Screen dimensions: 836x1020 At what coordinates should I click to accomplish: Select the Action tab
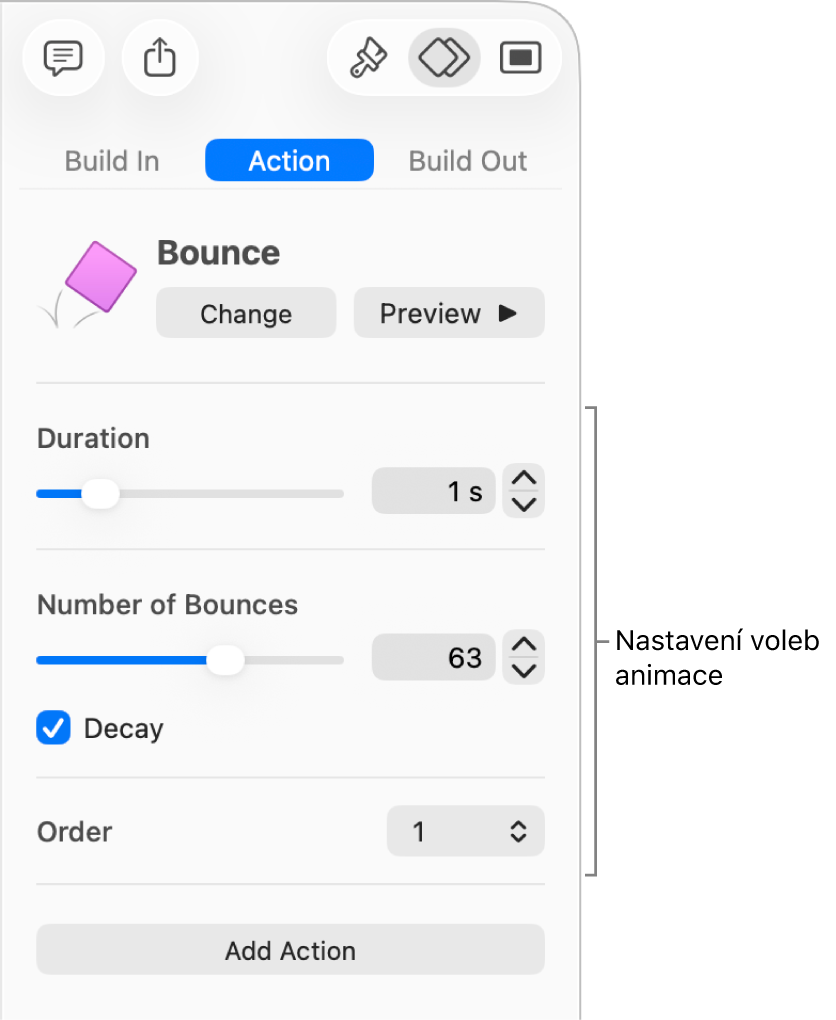point(289,161)
